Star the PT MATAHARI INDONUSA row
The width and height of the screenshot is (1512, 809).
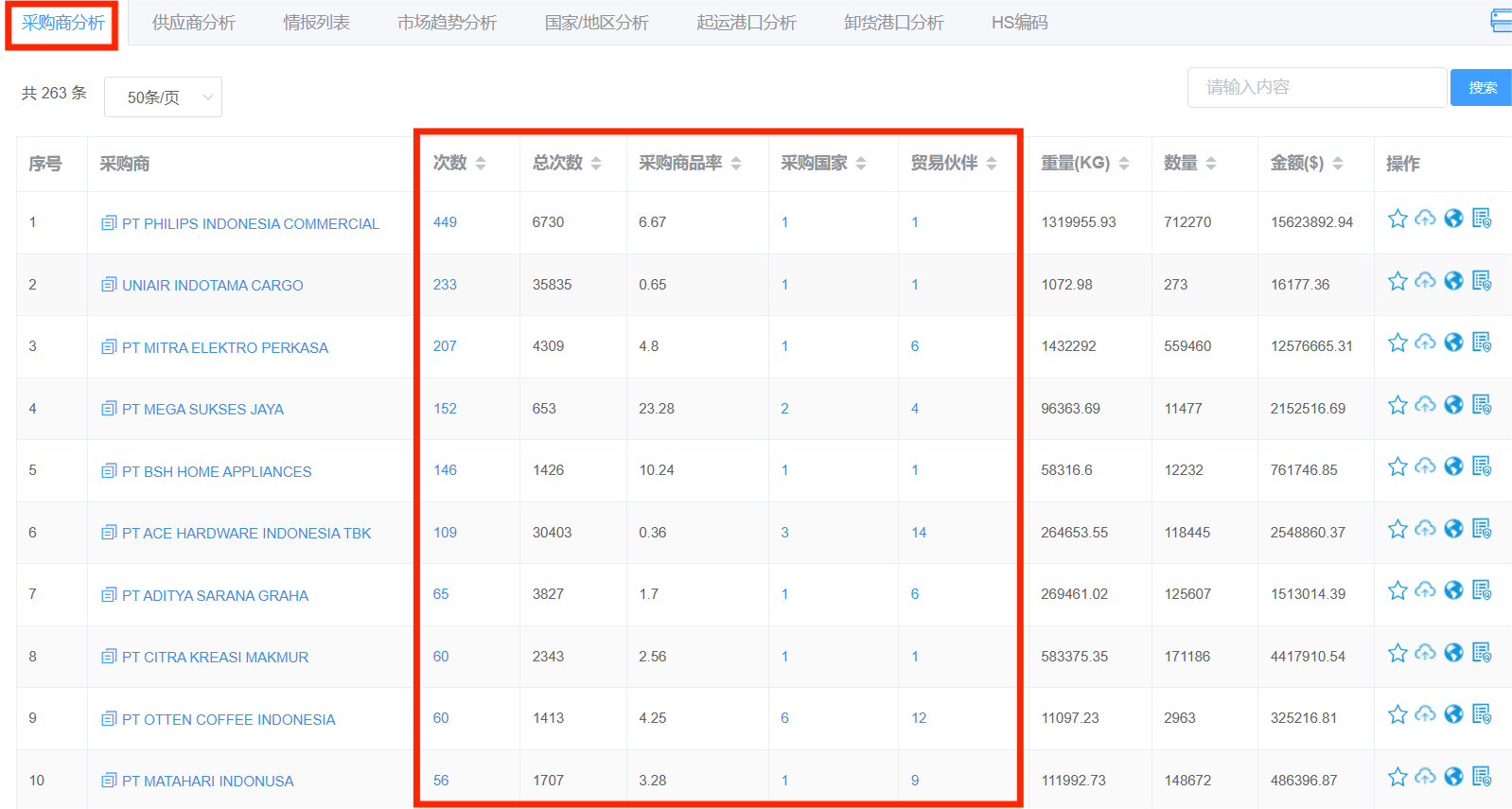coord(1398,777)
